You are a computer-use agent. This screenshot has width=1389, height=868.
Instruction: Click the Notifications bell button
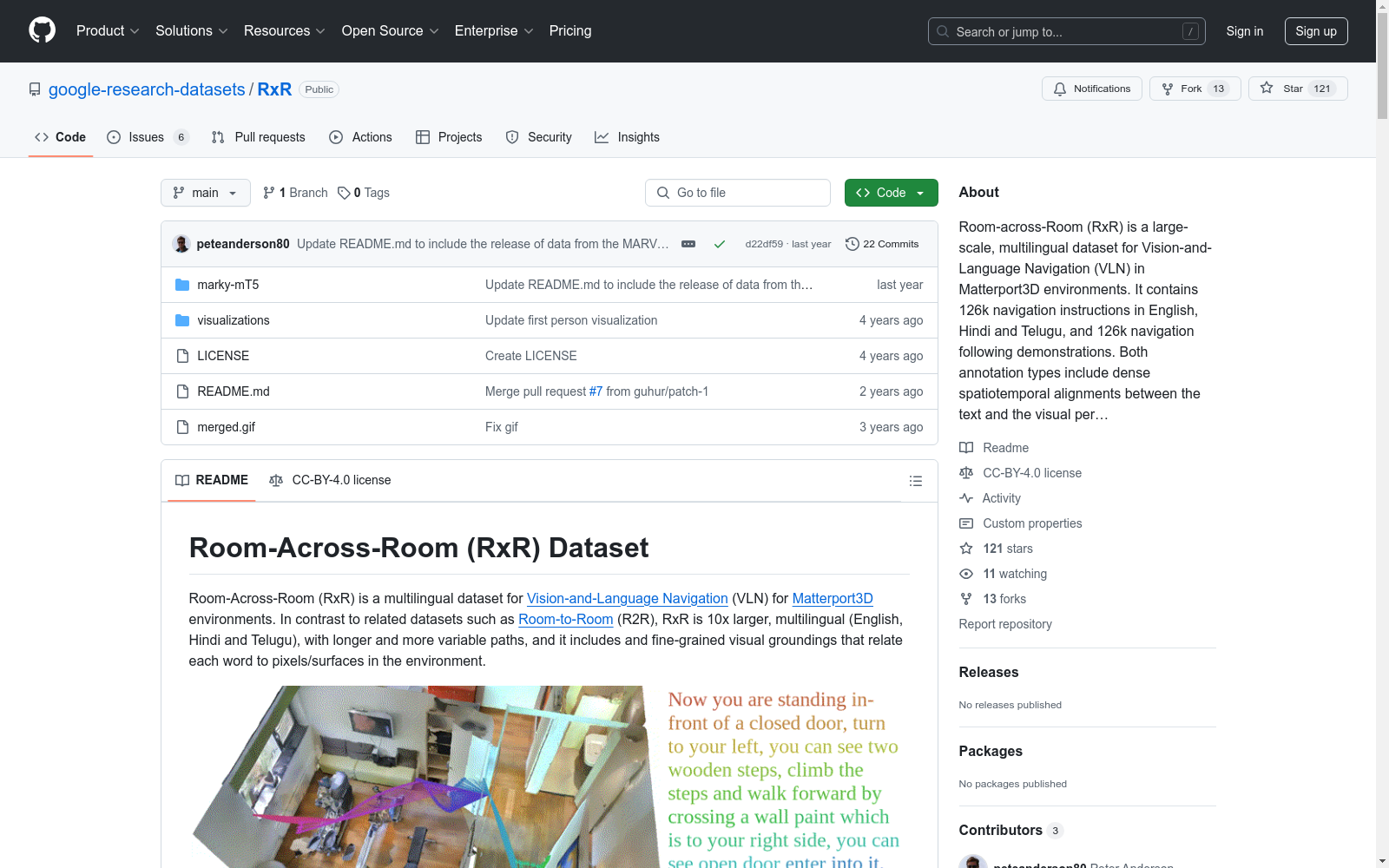click(1092, 89)
